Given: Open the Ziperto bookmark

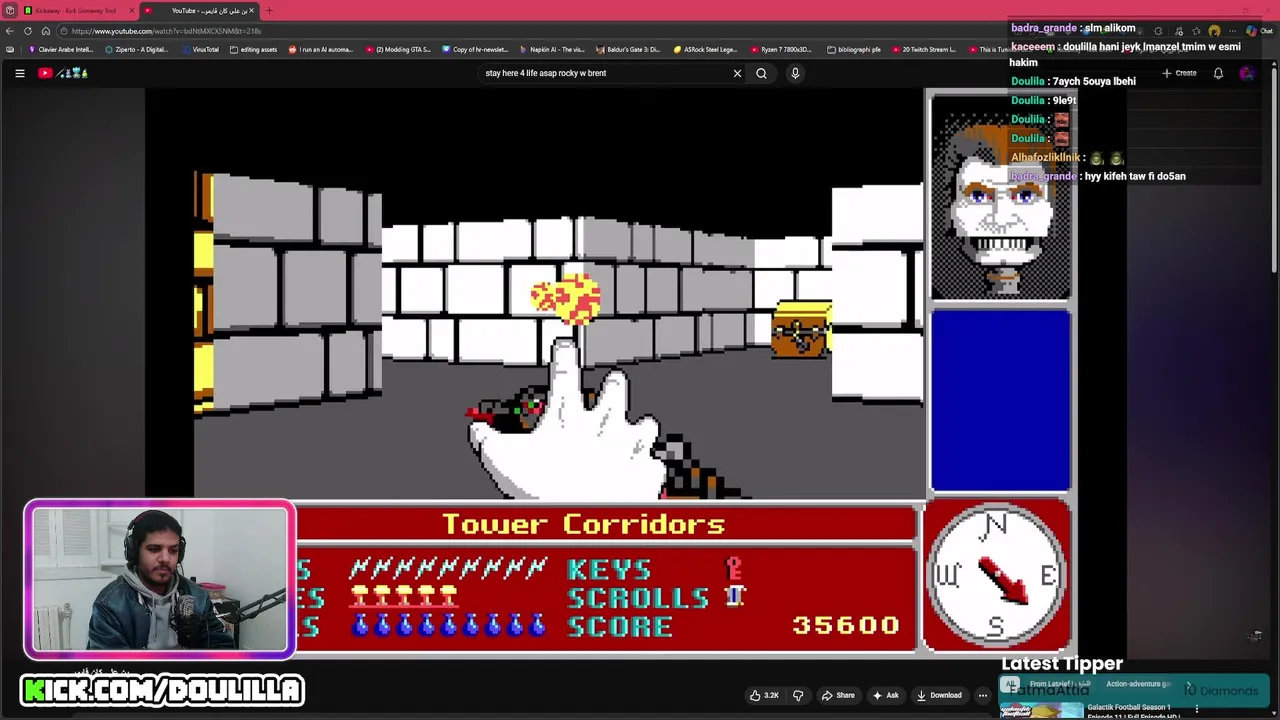Looking at the screenshot, I should 137,49.
